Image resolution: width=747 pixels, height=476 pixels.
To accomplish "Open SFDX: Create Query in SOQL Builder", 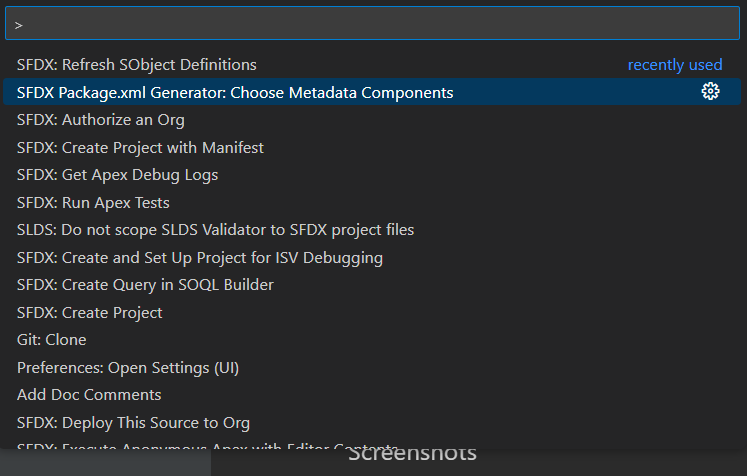I will [372, 285].
